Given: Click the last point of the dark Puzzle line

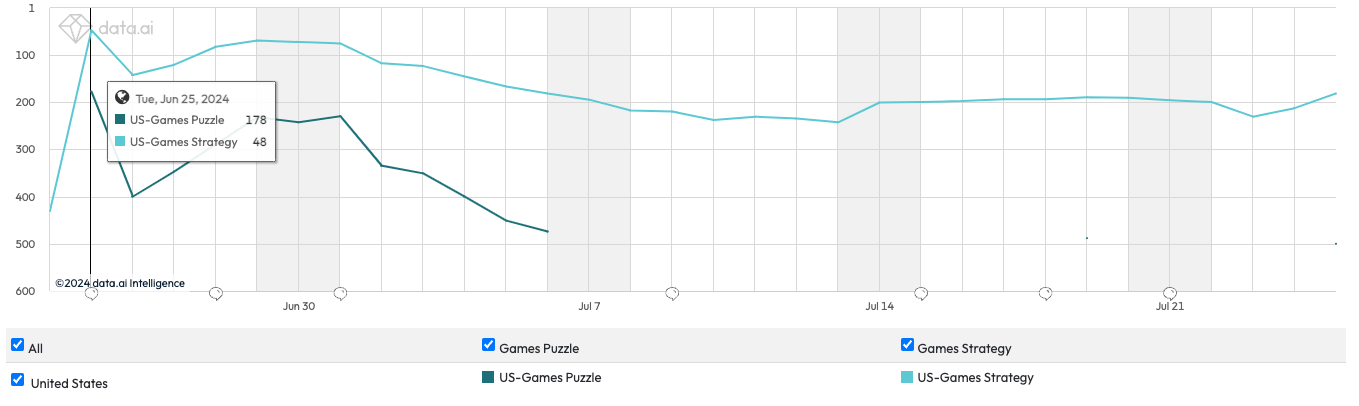Looking at the screenshot, I should tap(548, 232).
